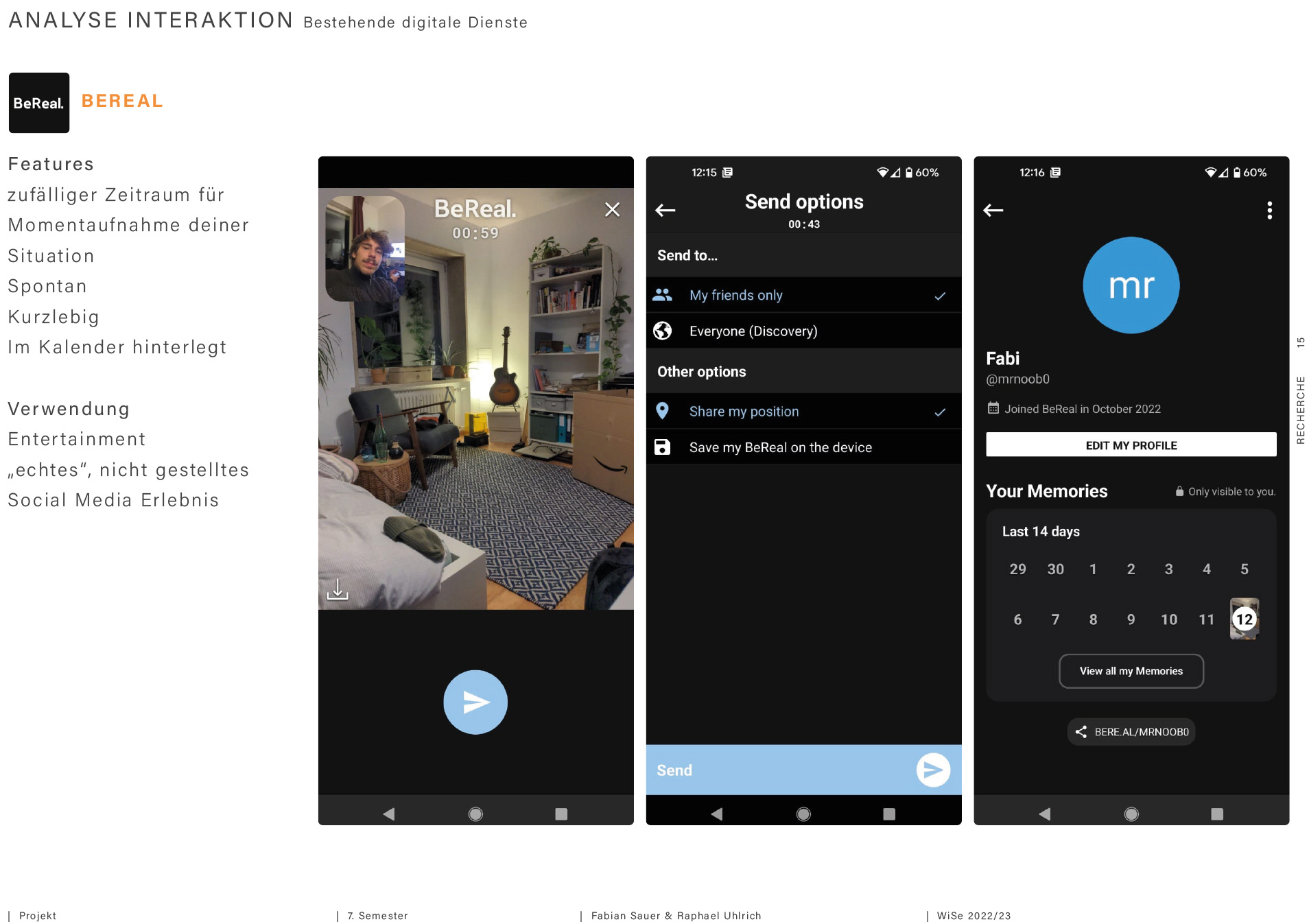Tap the location pin icon
The height and width of the screenshot is (924, 1309).
point(662,411)
